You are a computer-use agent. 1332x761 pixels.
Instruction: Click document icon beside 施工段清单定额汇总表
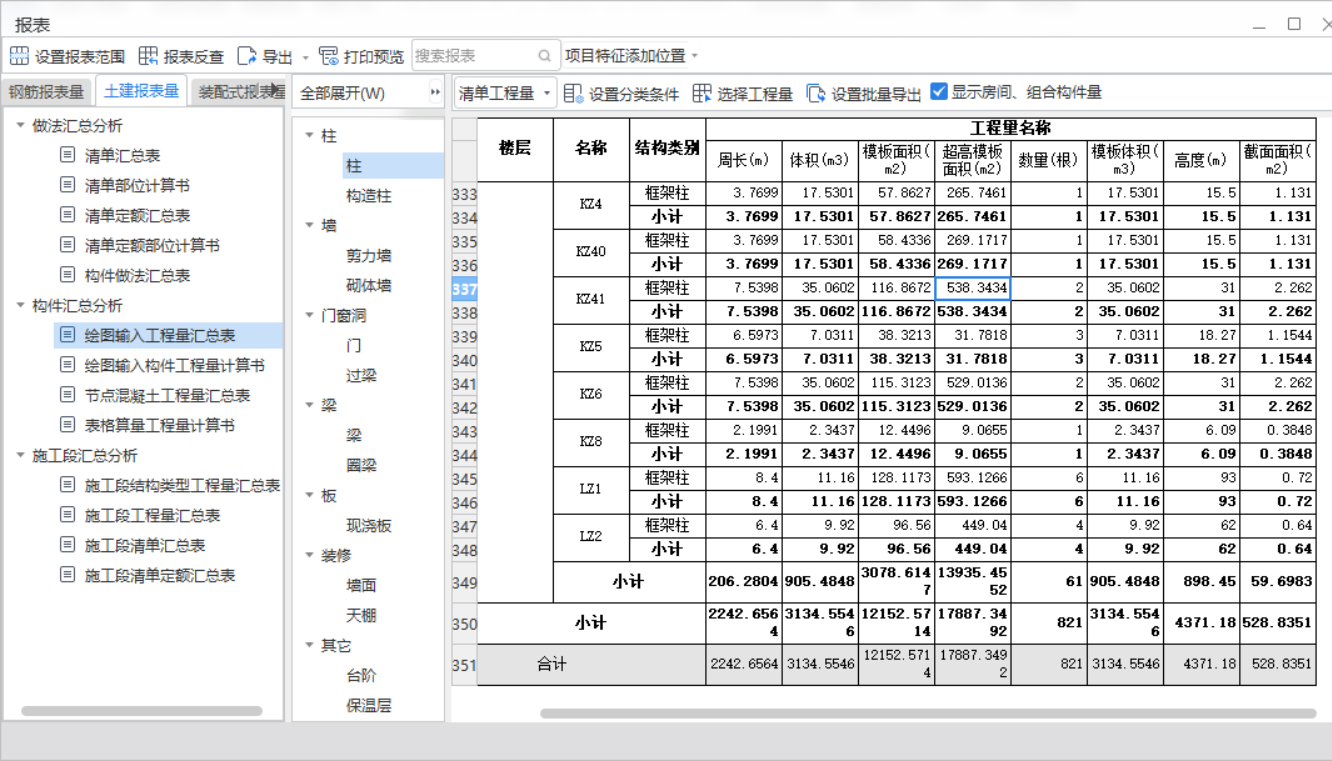(67, 575)
